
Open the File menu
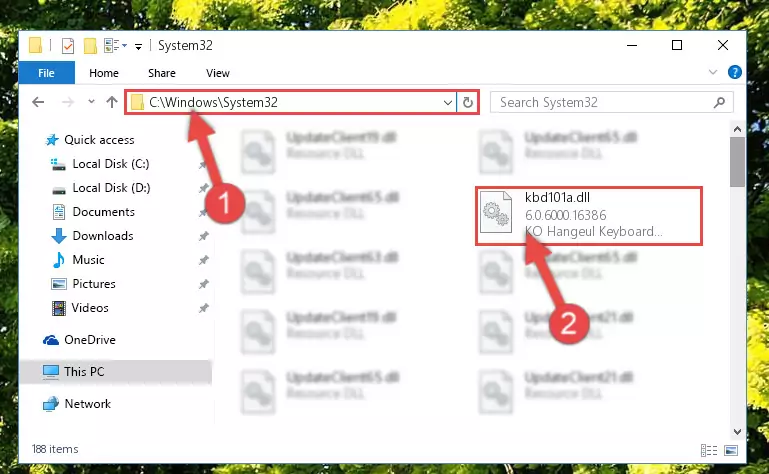pyautogui.click(x=47, y=73)
